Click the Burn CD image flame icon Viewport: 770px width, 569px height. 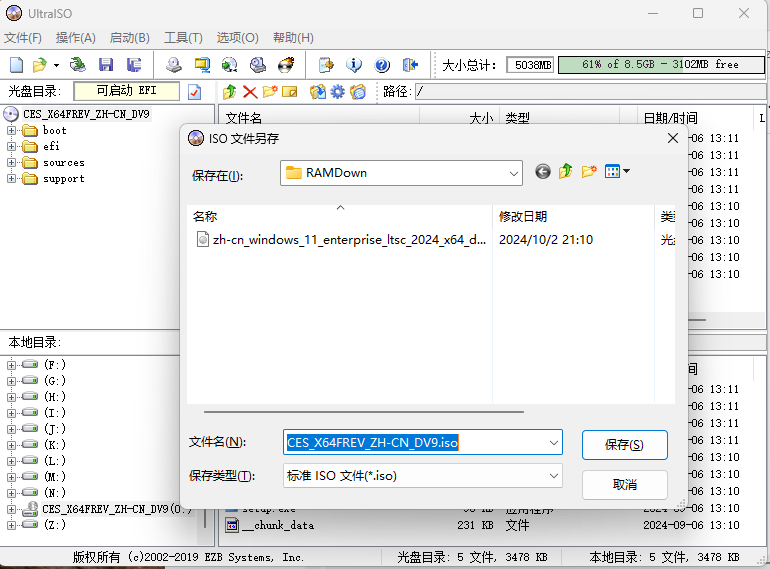(x=286, y=64)
